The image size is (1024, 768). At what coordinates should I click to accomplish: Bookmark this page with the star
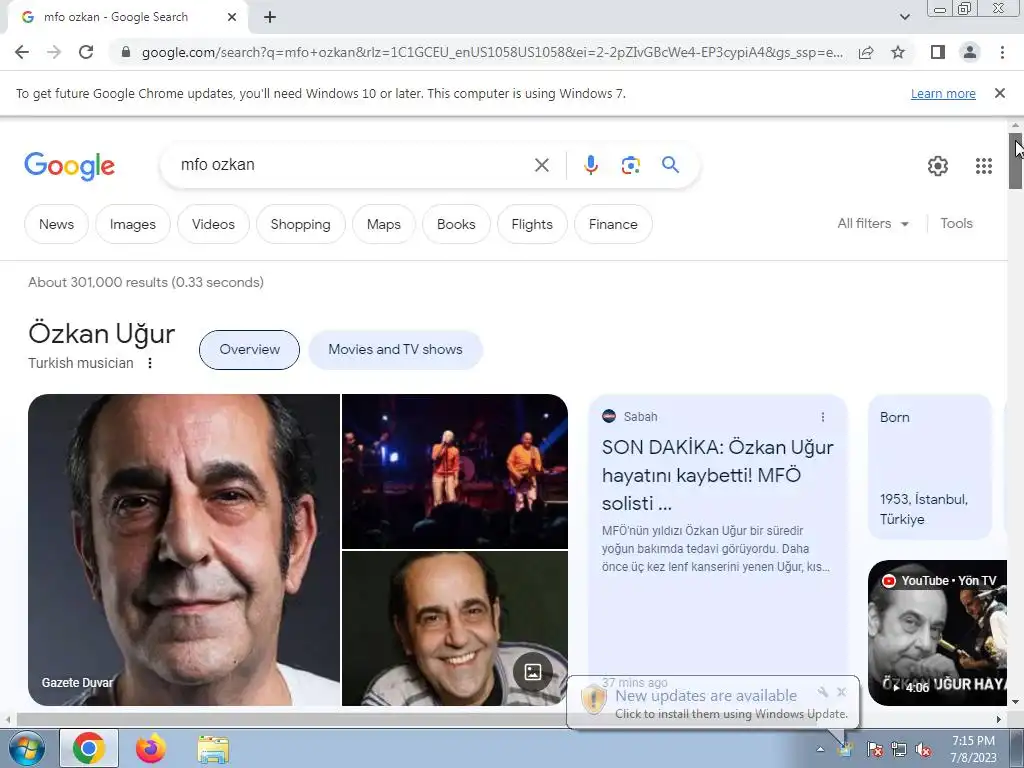898,52
